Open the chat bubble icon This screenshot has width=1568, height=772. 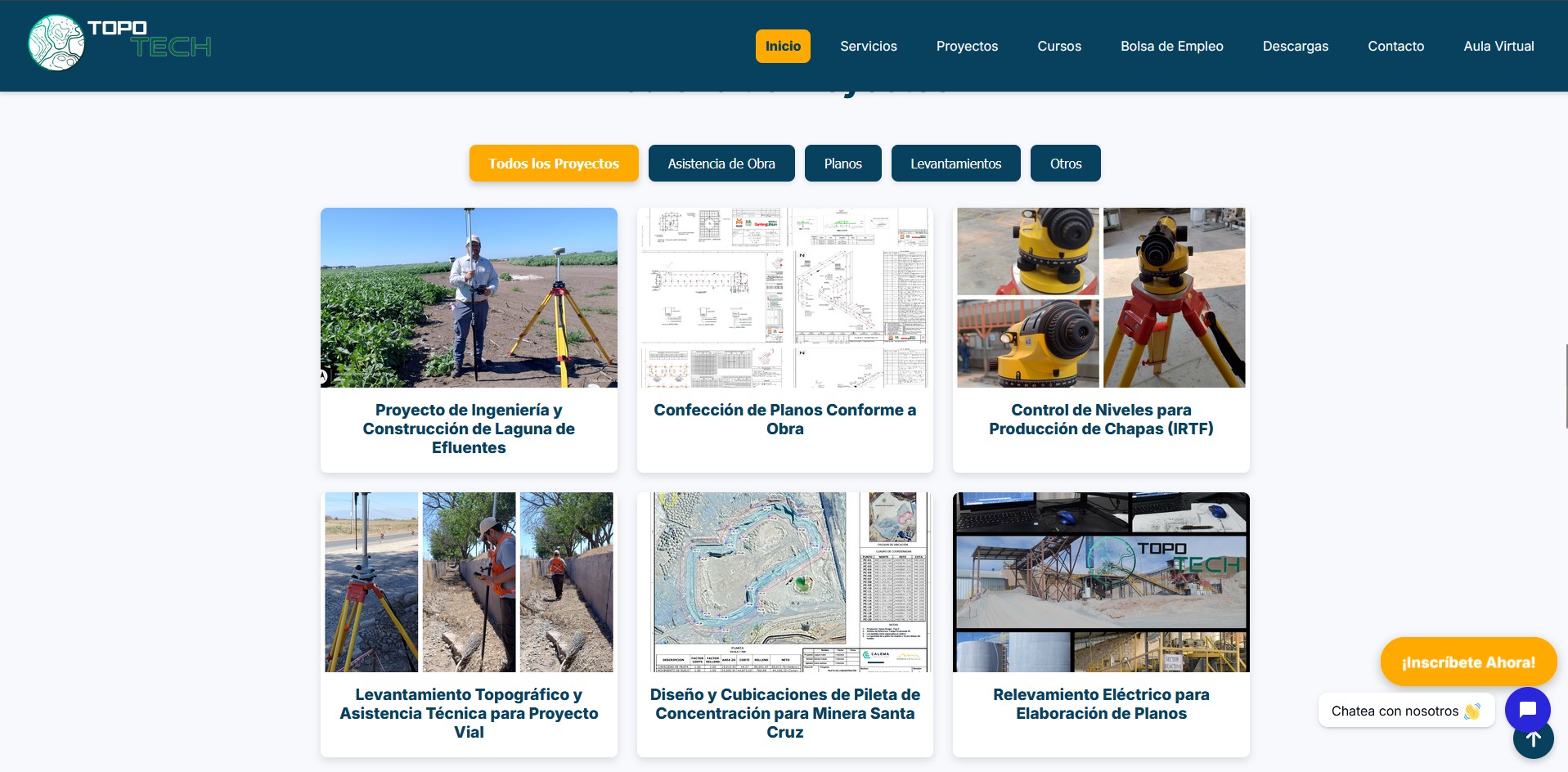tap(1527, 709)
